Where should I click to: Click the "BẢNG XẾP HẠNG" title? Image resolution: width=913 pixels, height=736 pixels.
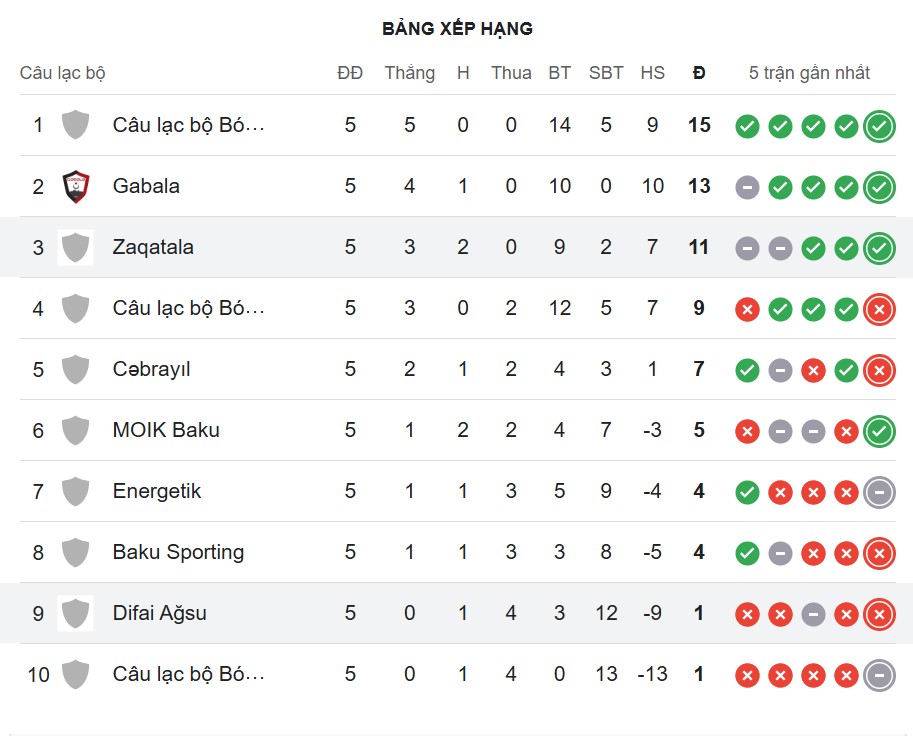(x=457, y=28)
